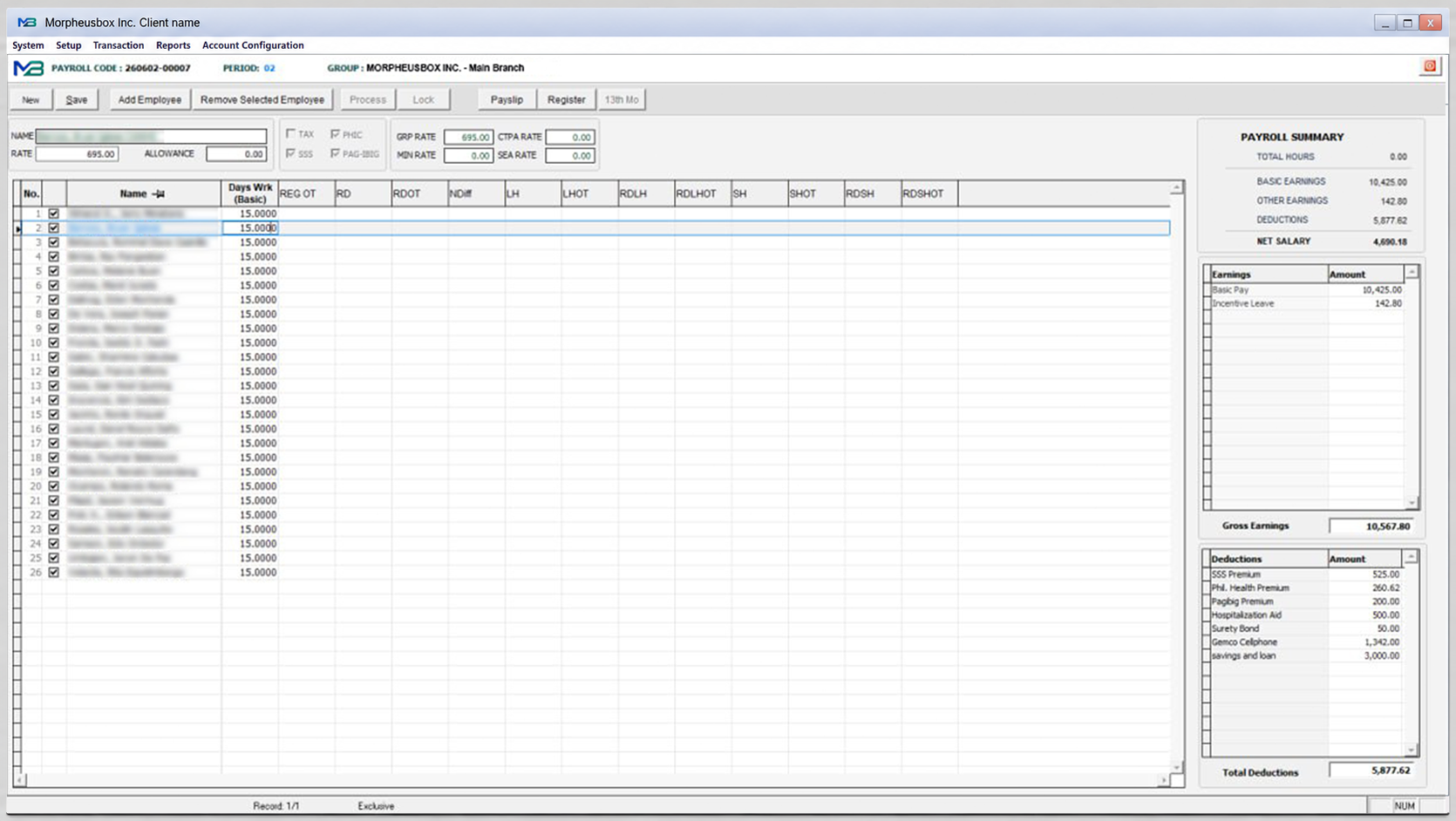Image resolution: width=1456 pixels, height=821 pixels.
Task: Click the Save button
Action: (x=77, y=99)
